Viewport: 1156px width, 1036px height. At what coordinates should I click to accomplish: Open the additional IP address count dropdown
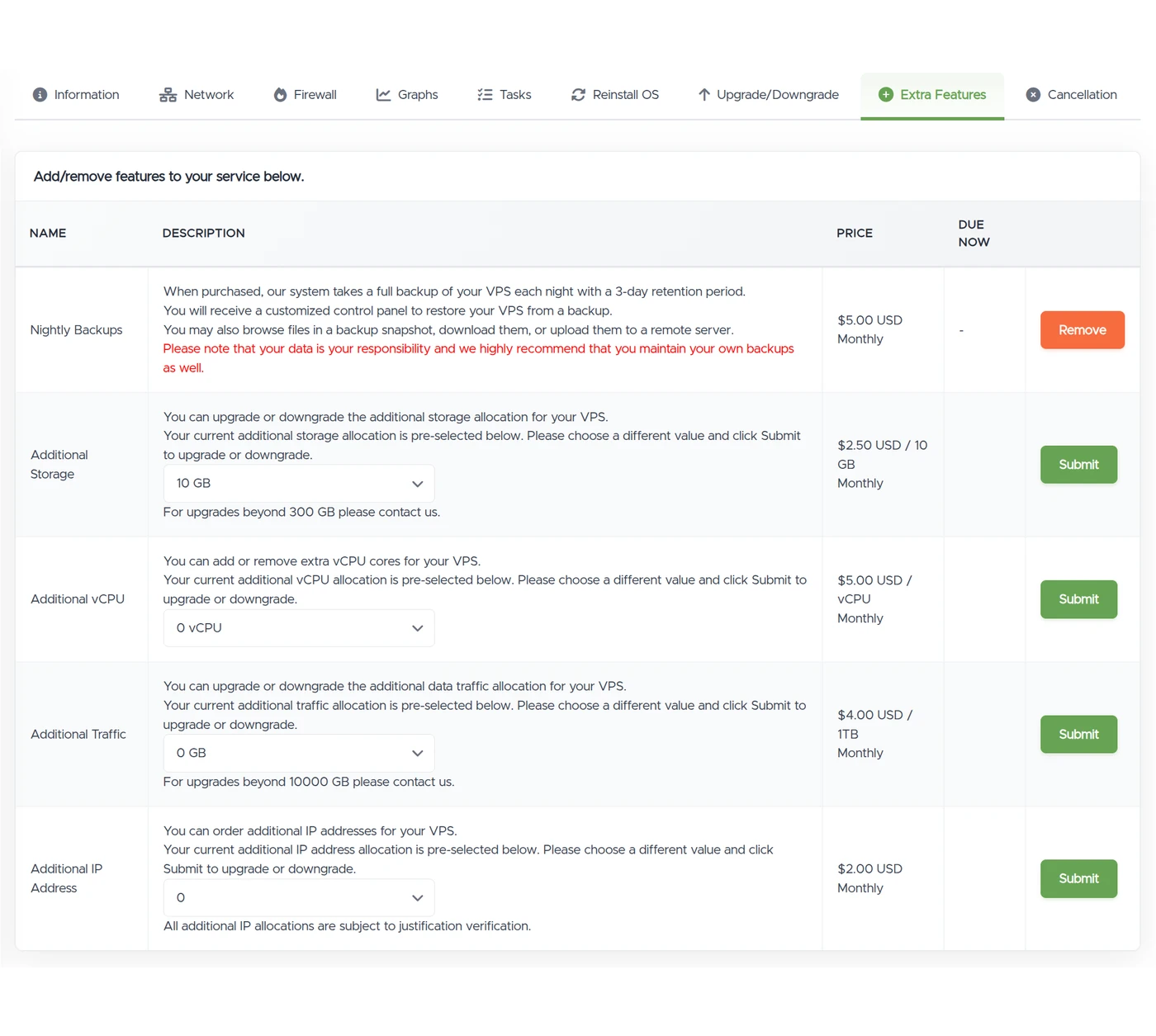click(x=299, y=898)
